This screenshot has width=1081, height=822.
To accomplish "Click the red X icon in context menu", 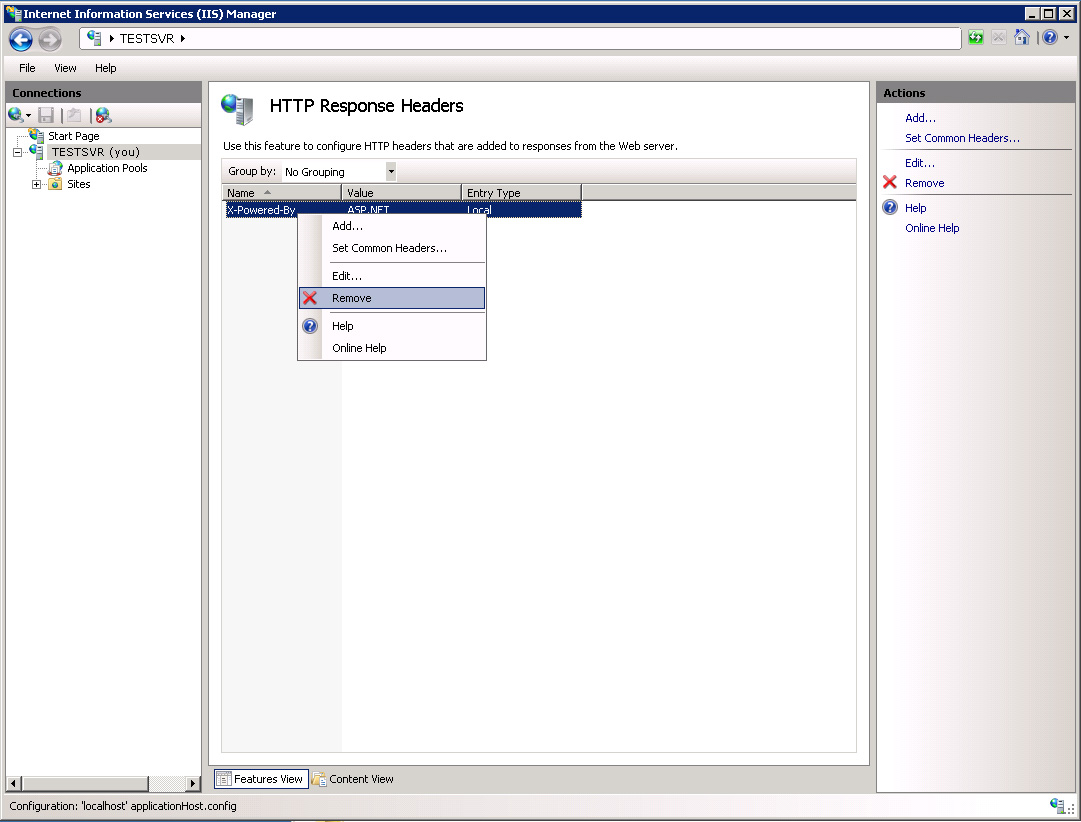I will click(310, 298).
